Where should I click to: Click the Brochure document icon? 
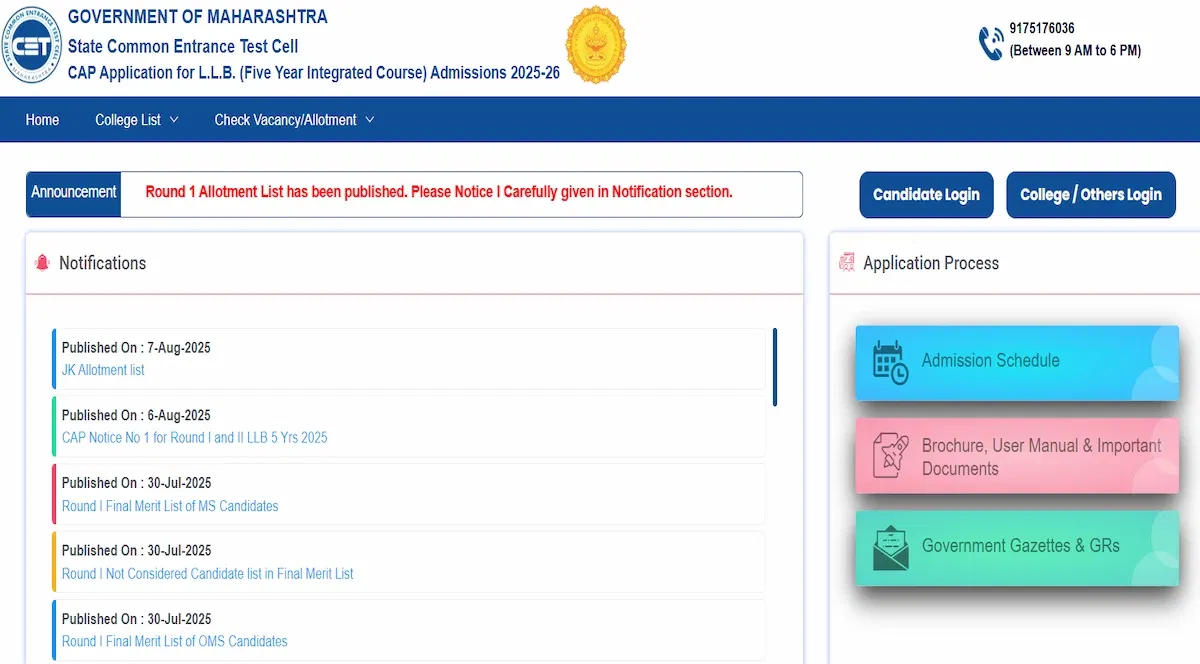[x=890, y=455]
